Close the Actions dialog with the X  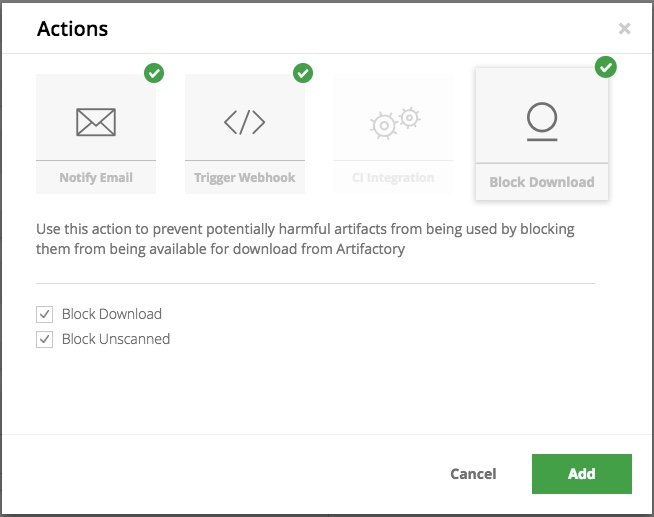click(624, 29)
